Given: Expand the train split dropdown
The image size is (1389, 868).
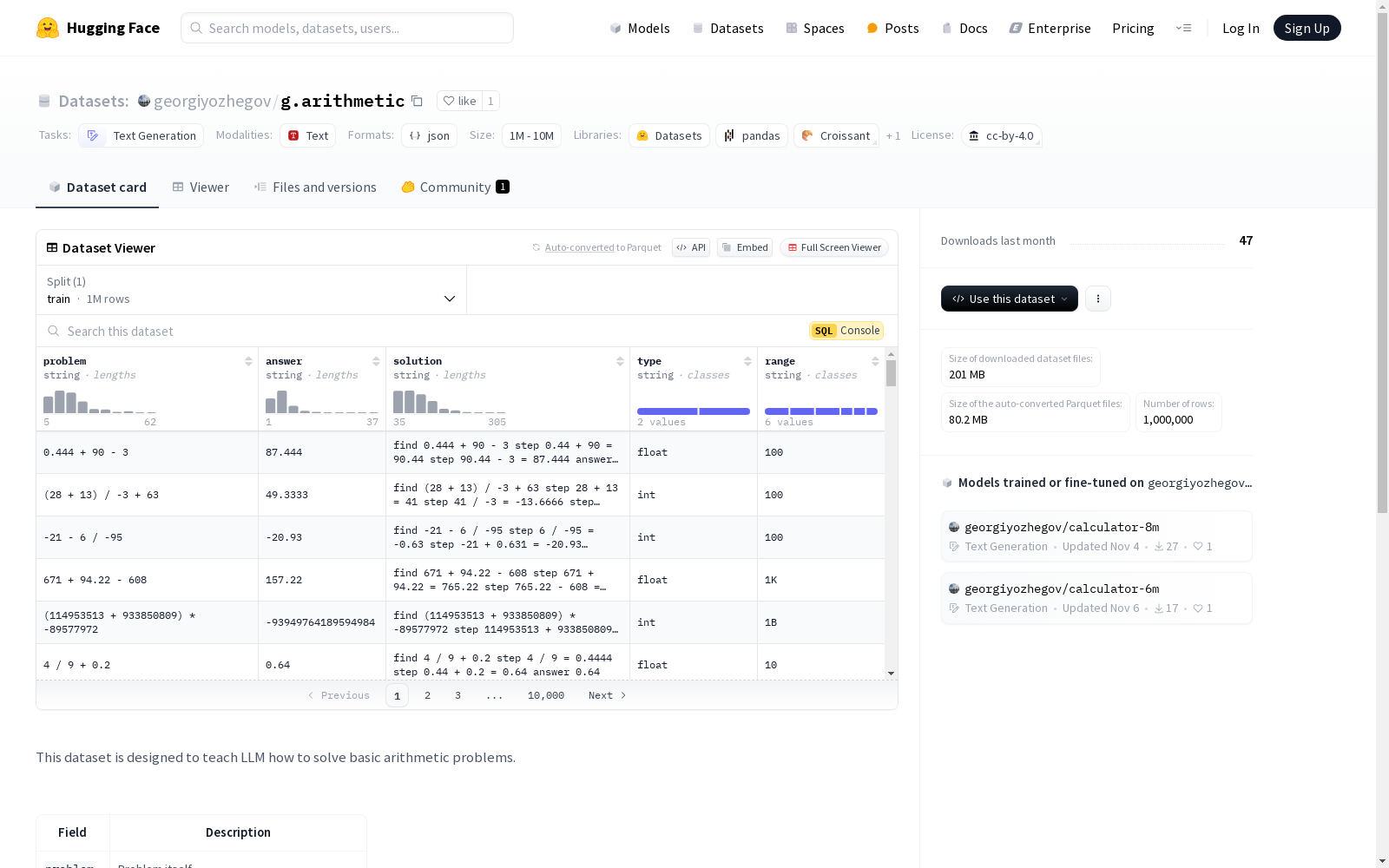Looking at the screenshot, I should pos(251,290).
